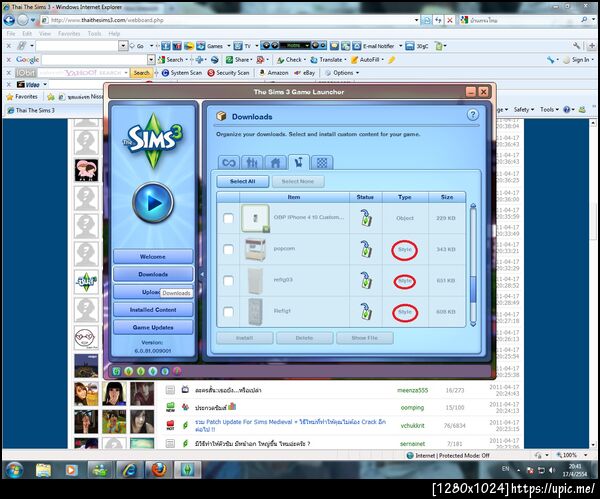This screenshot has width=600, height=499.
Task: Click Security Scan in the toolbar
Action: point(228,73)
